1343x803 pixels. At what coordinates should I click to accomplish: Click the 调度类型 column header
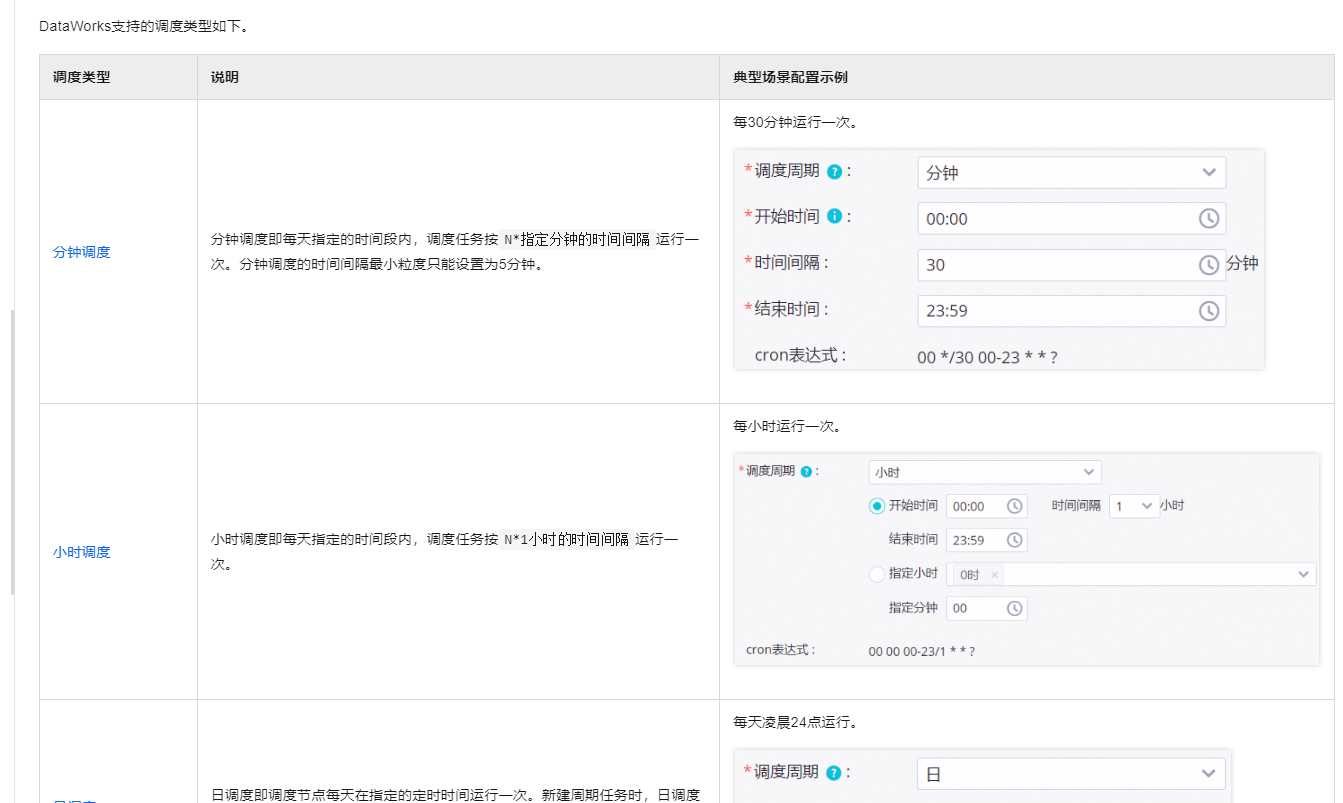click(x=81, y=77)
